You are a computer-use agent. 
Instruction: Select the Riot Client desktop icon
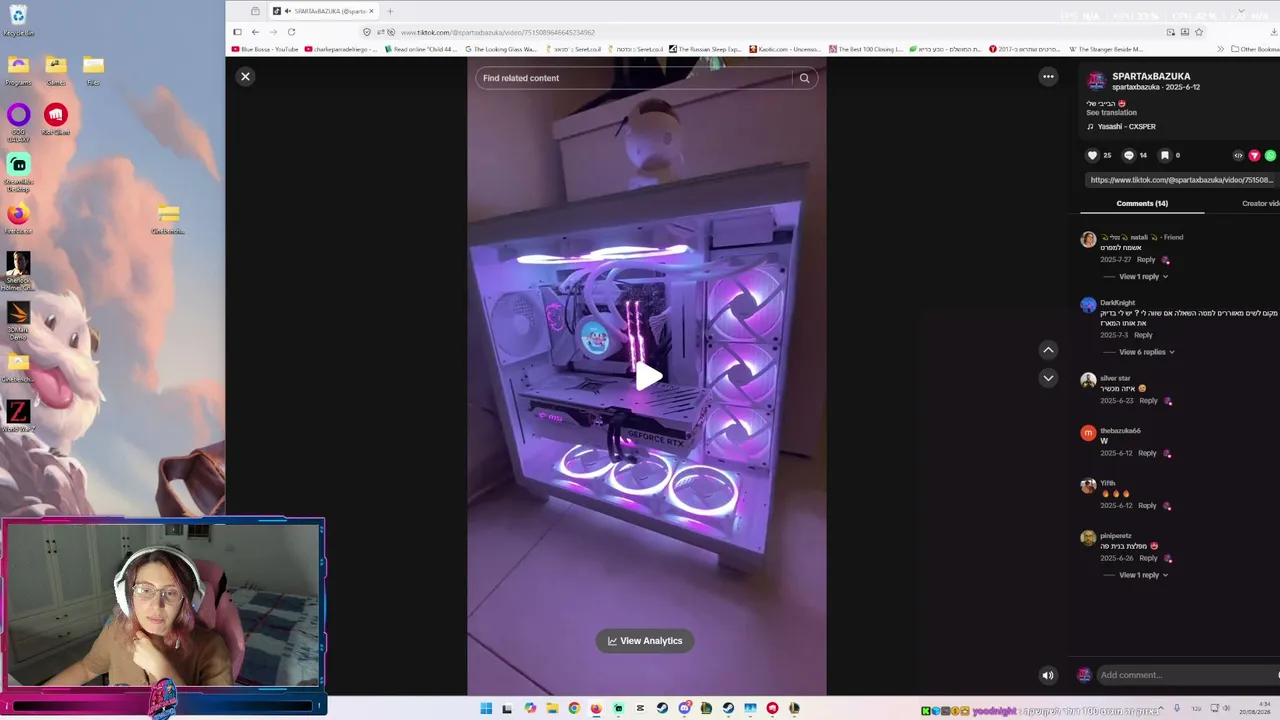pos(56,120)
